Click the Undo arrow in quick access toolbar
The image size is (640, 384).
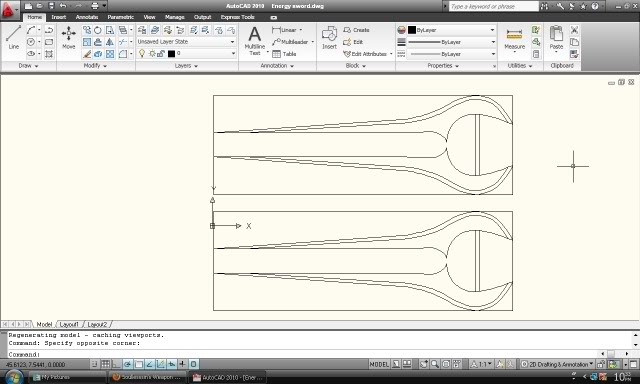pyautogui.click(x=63, y=6)
